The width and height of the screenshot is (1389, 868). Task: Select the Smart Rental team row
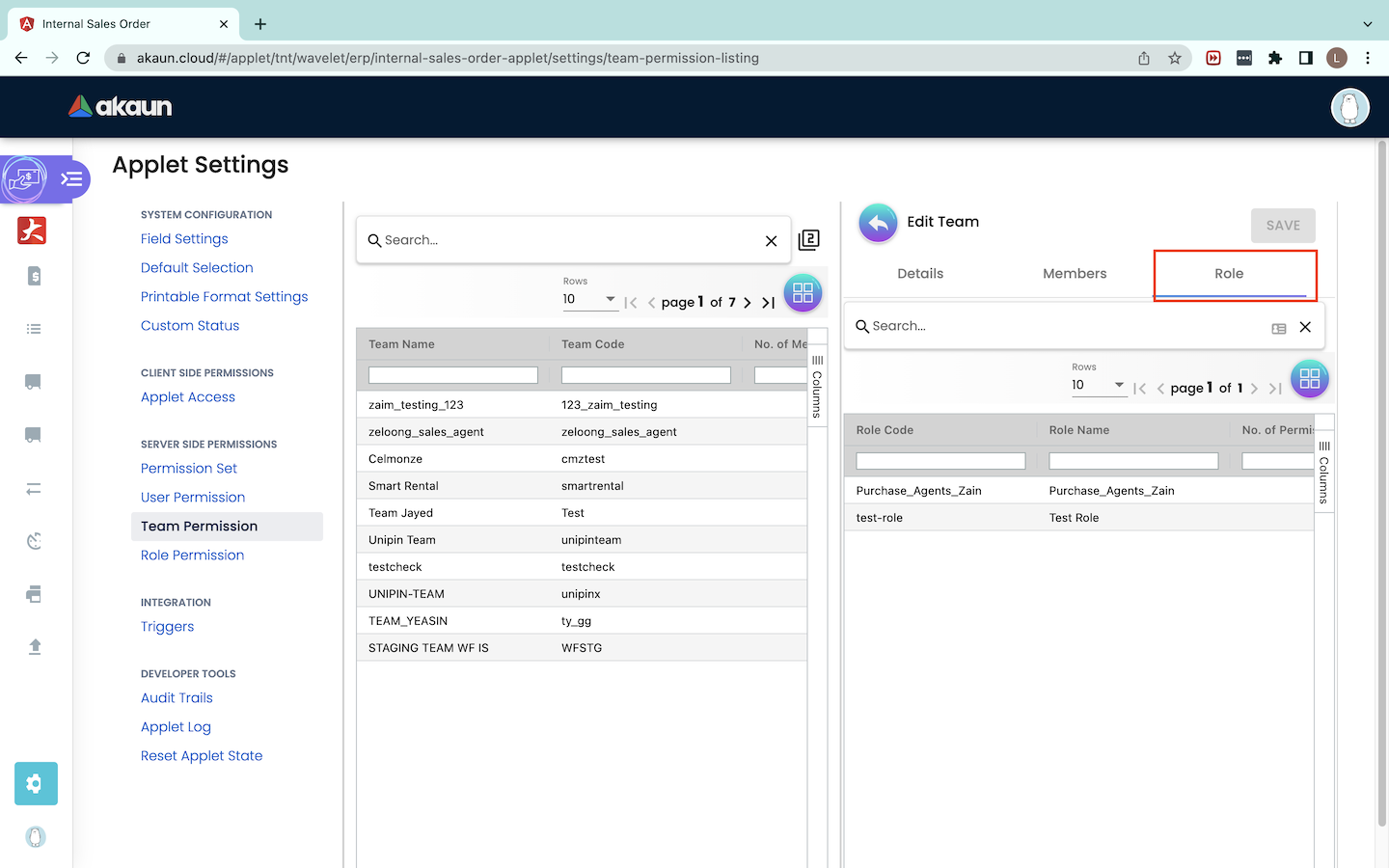(403, 486)
